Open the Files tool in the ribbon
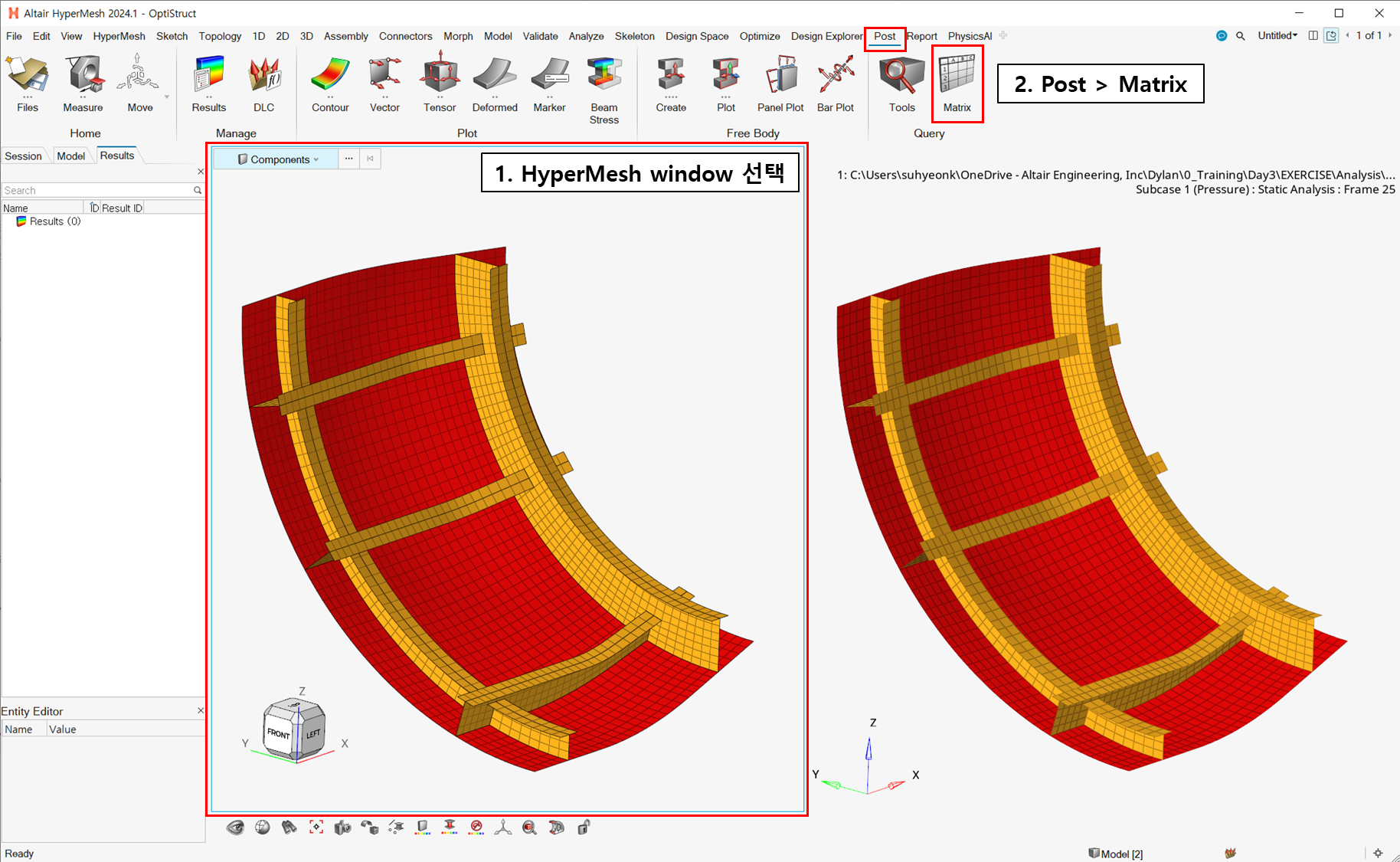The height and width of the screenshot is (862, 1400). point(28,84)
